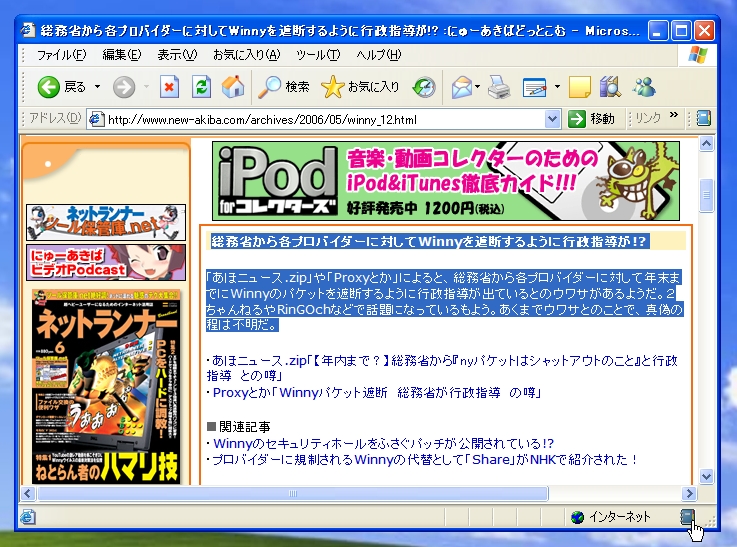Open プロバイダーに規制されるWinny Share link
737x547 pixels.
click(x=425, y=459)
